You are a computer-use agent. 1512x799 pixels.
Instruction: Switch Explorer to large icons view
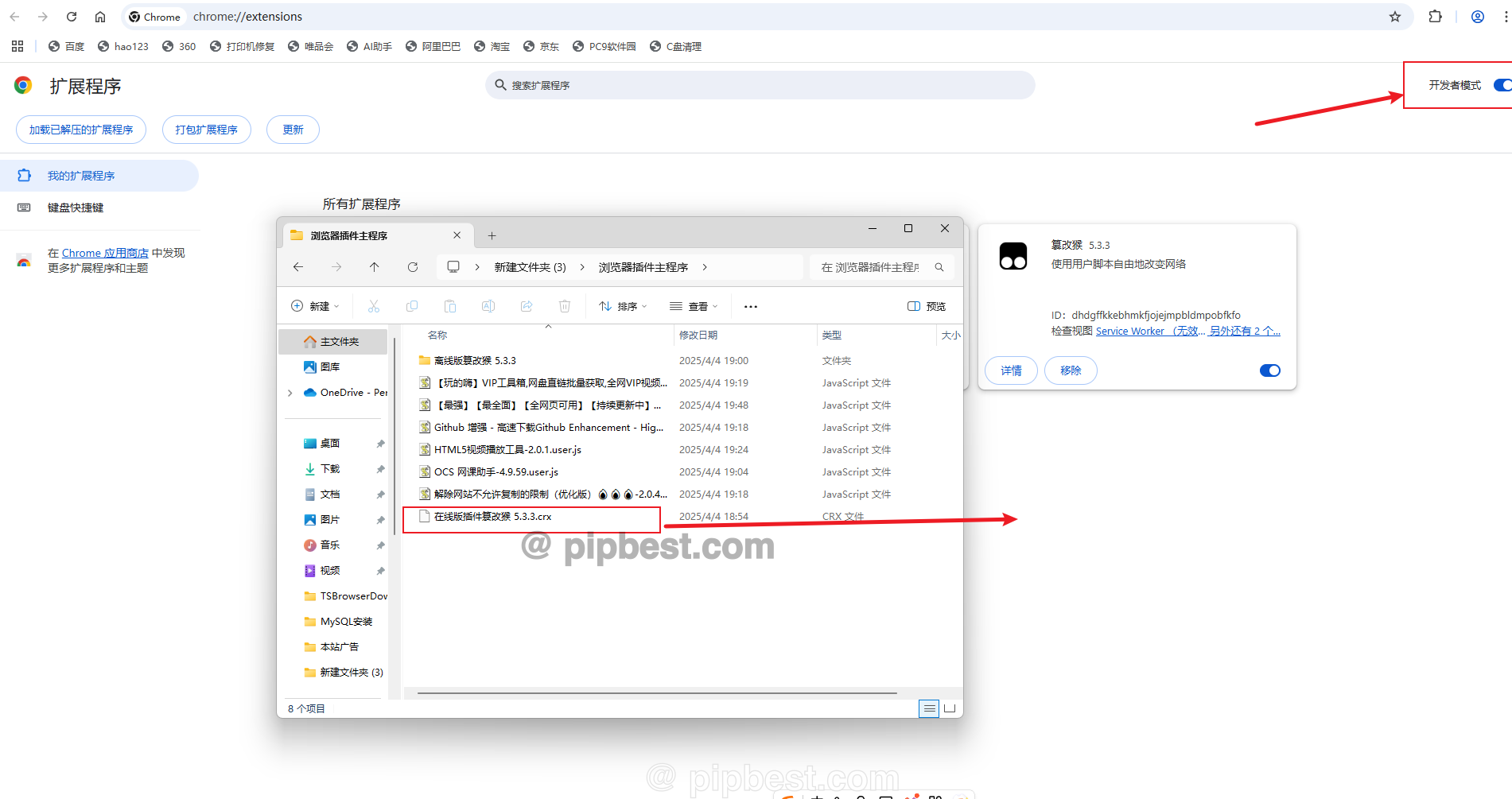(x=950, y=708)
